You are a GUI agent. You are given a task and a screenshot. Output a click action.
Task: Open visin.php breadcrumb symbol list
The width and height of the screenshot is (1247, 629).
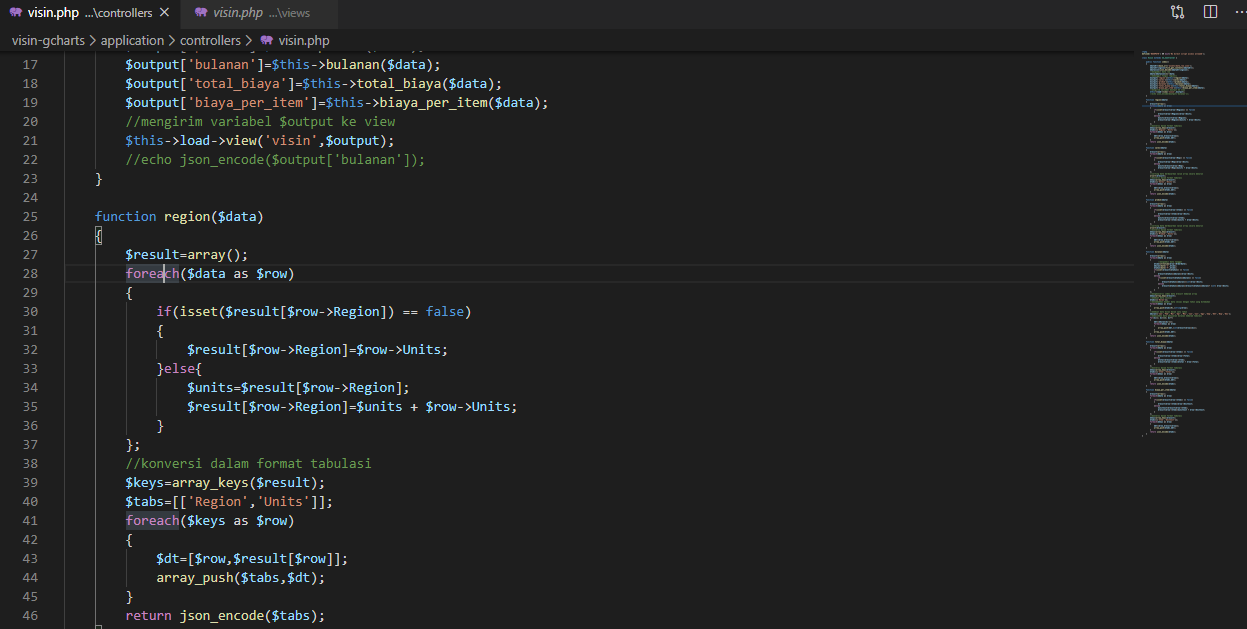point(304,40)
